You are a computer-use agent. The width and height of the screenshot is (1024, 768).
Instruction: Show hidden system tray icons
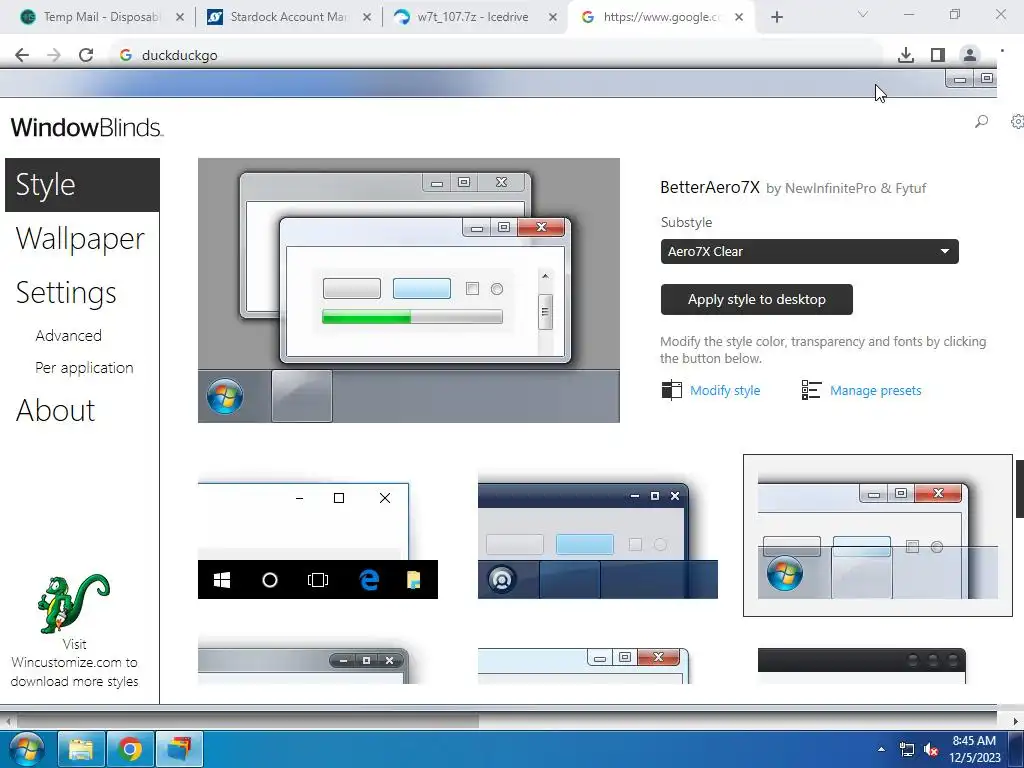click(881, 749)
